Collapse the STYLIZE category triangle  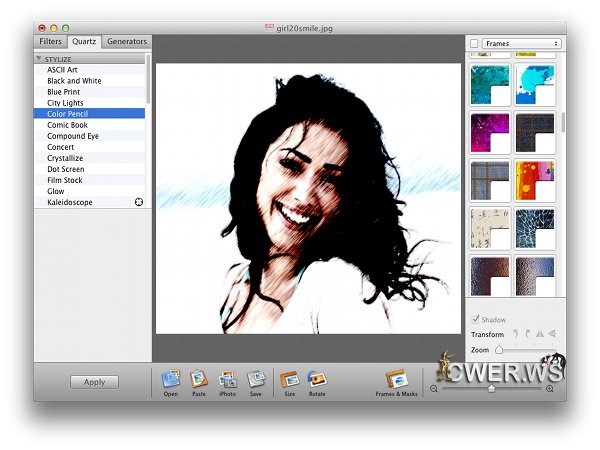[39, 59]
